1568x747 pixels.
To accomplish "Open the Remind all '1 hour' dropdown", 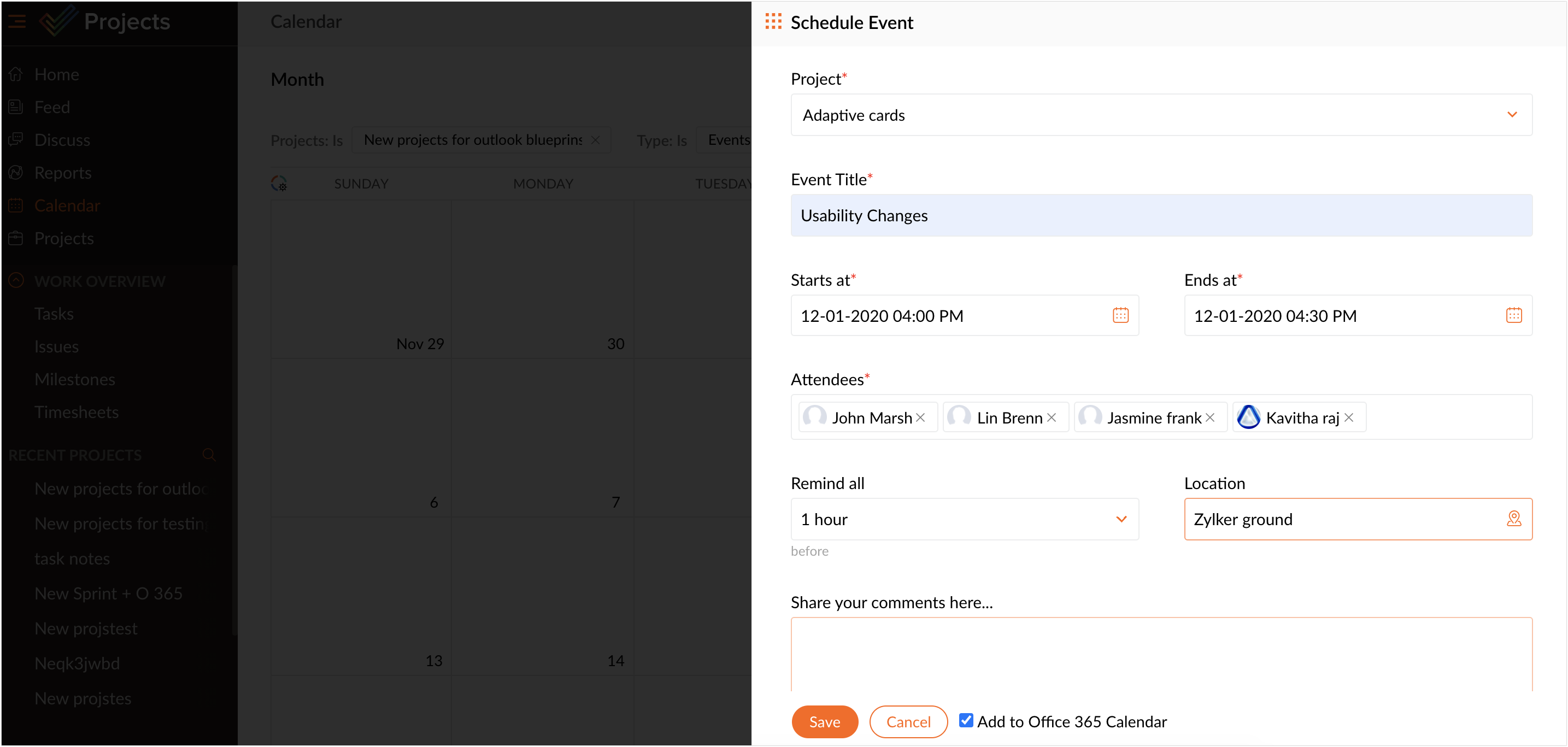I will [x=964, y=519].
